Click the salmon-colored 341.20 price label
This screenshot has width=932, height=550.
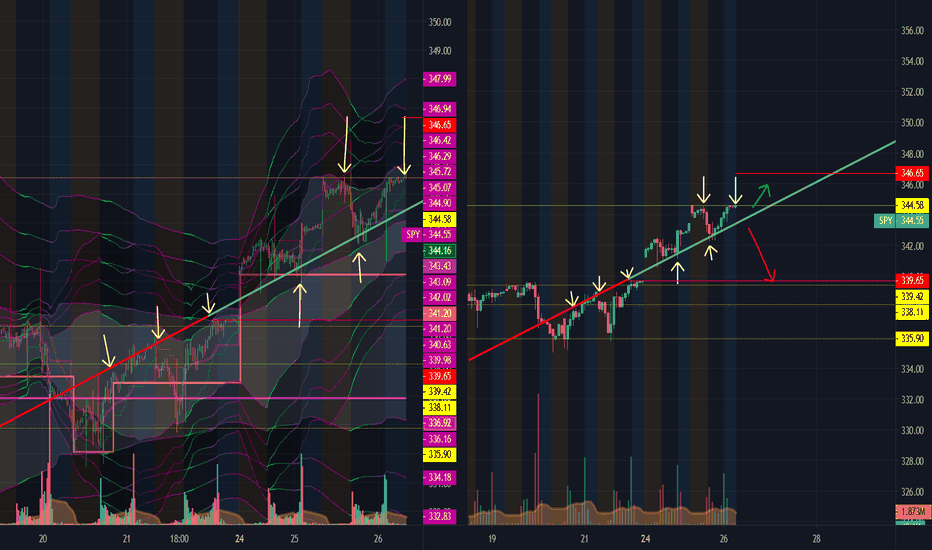[439, 313]
